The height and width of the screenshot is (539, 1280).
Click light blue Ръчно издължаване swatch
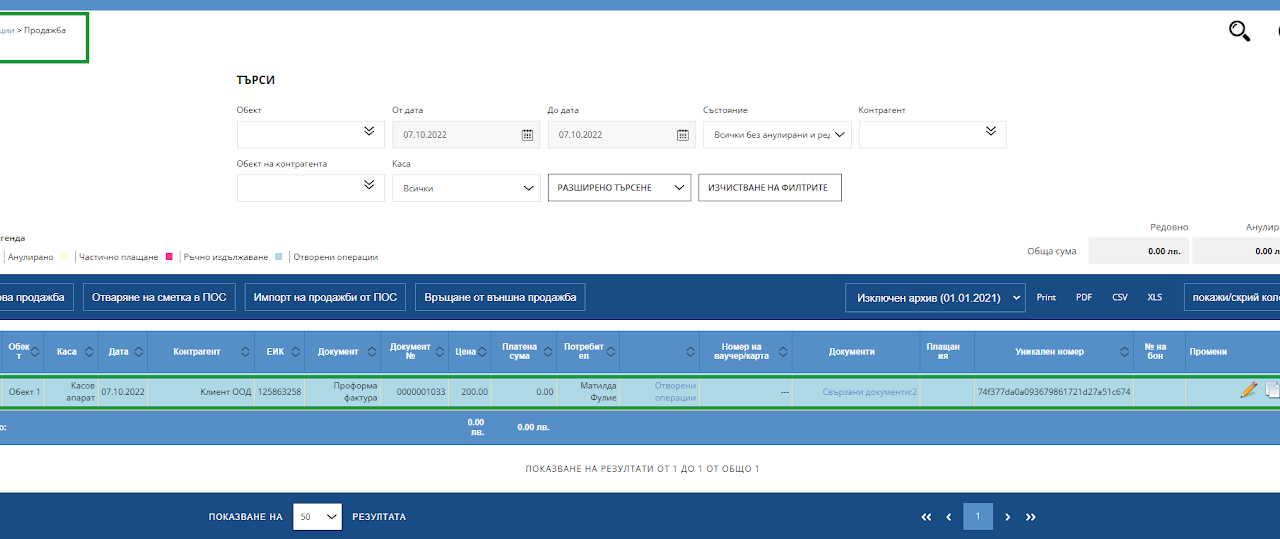(x=279, y=257)
